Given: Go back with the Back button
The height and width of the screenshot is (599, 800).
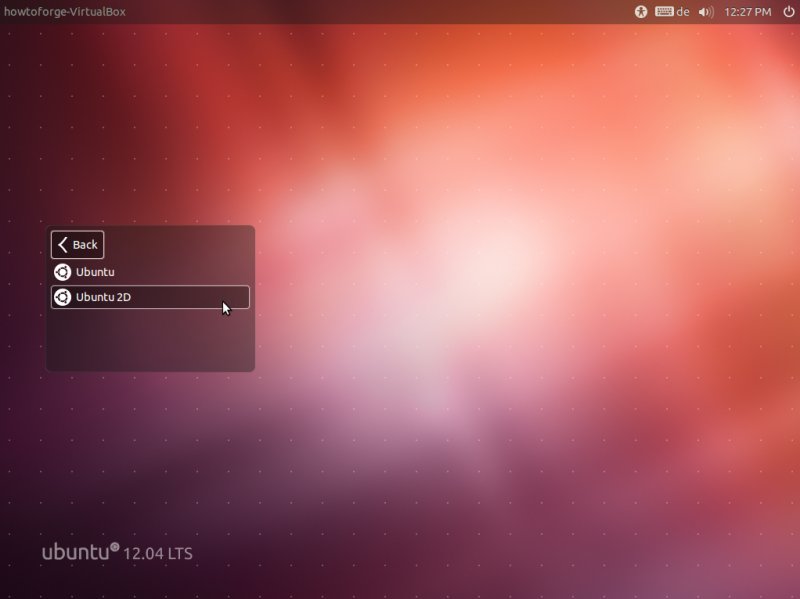Looking at the screenshot, I should coord(78,245).
